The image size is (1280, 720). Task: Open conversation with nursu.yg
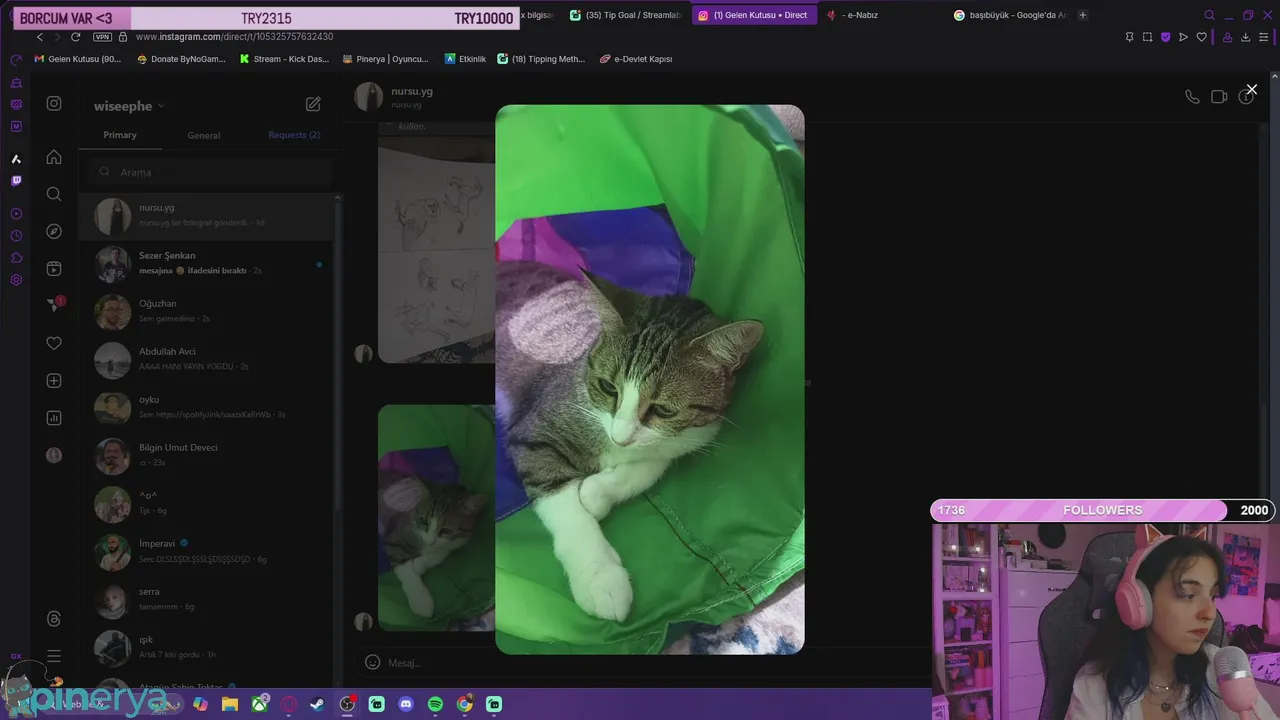206,216
